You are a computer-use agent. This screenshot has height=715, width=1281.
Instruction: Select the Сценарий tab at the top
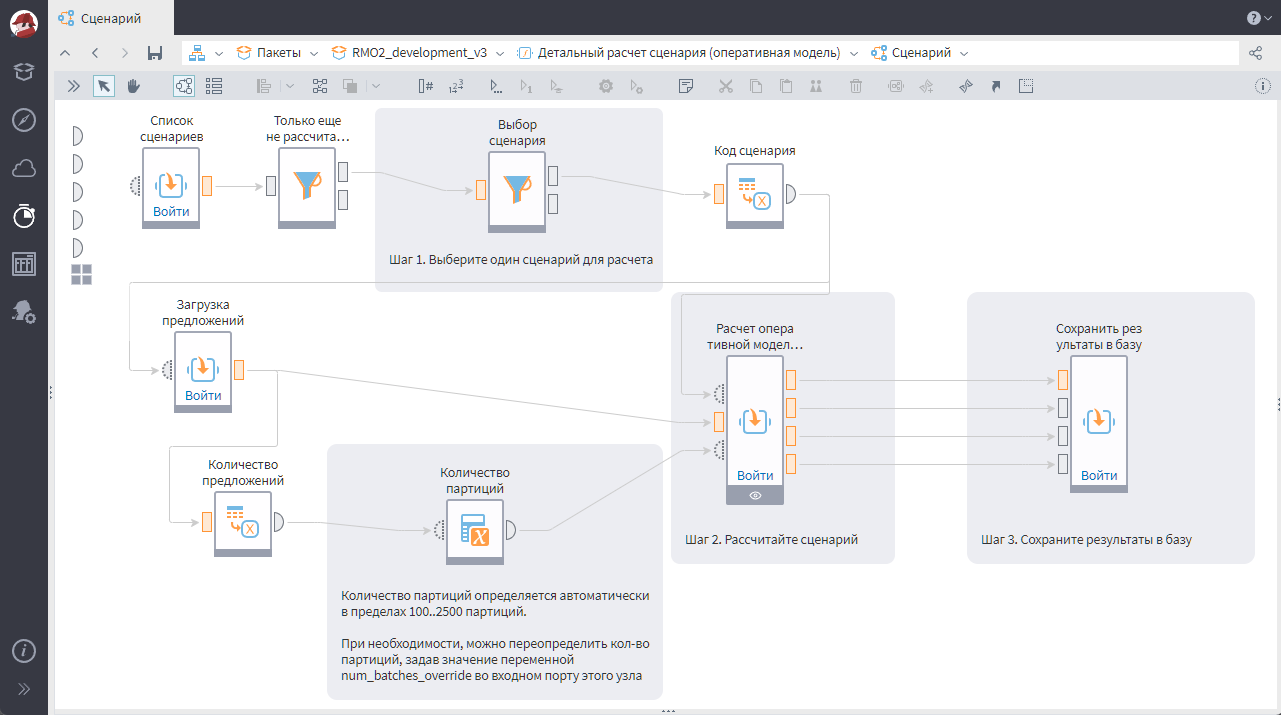pos(110,18)
